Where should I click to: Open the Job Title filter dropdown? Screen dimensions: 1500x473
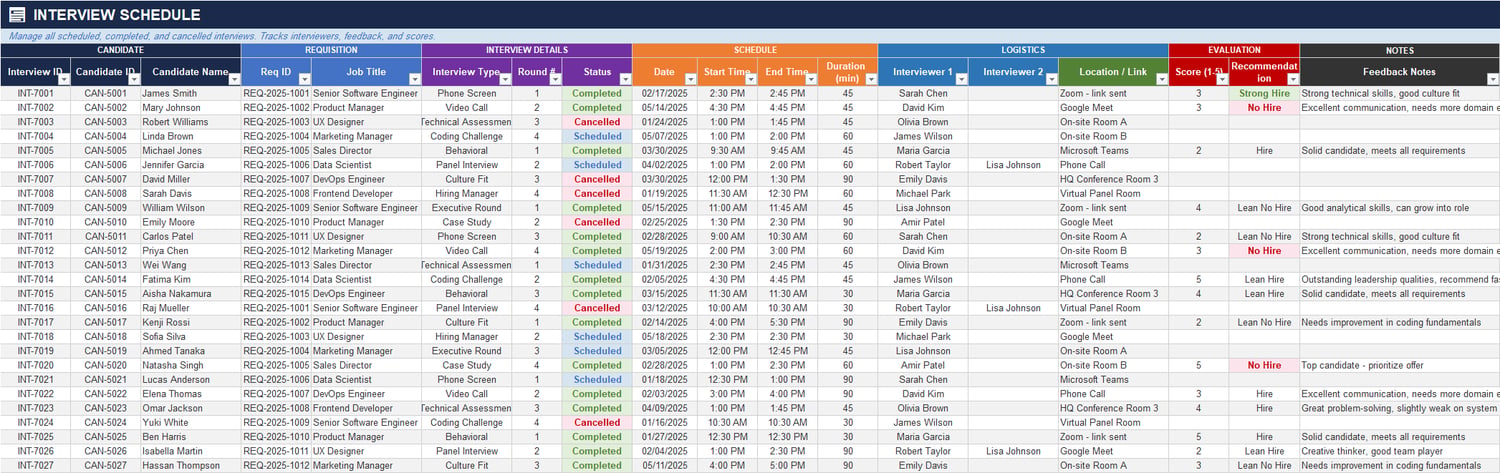click(x=414, y=79)
